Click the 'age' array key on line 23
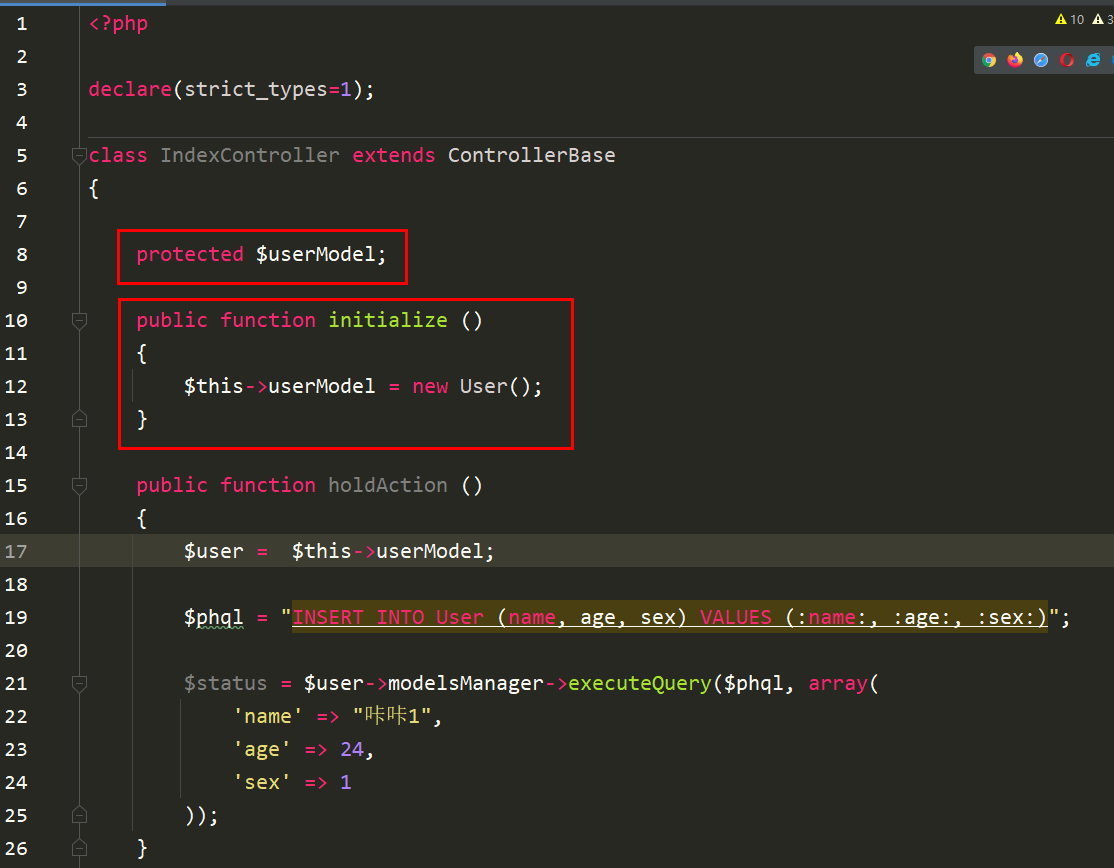This screenshot has height=868, width=1114. tap(262, 749)
